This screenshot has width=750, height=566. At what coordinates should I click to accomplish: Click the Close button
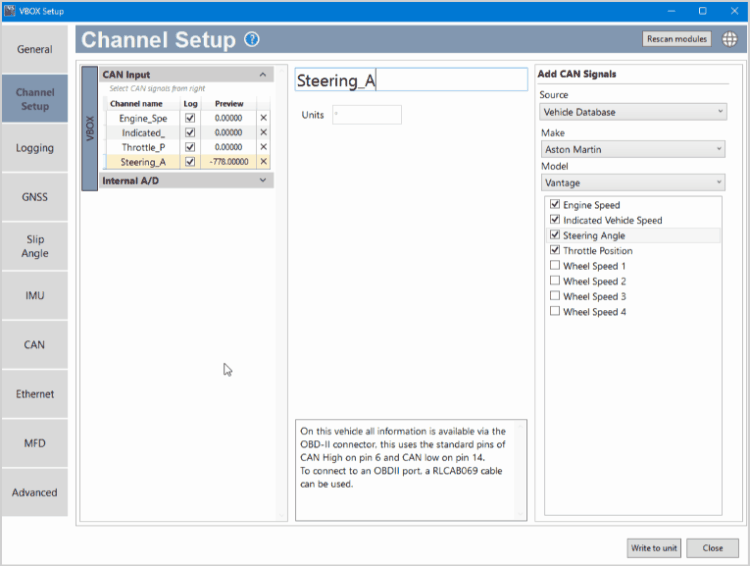(x=712, y=548)
